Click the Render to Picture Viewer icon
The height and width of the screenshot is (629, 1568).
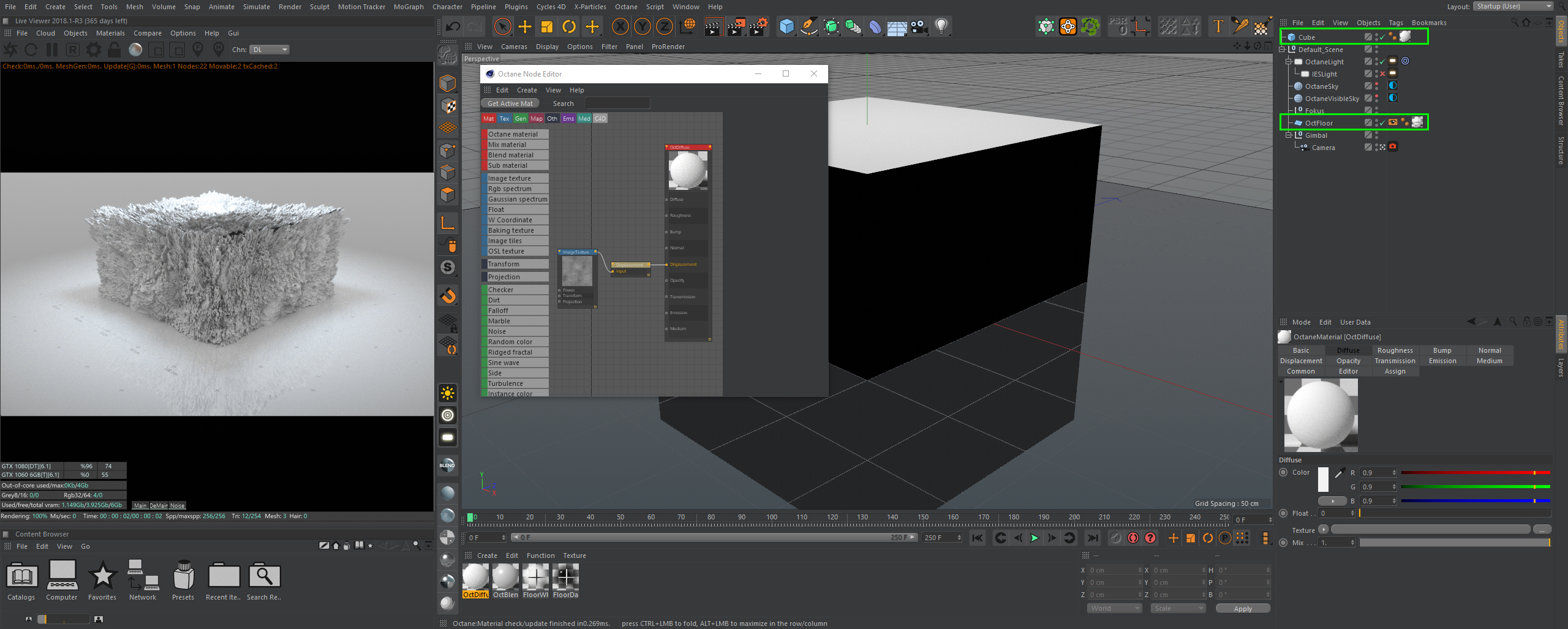[x=735, y=26]
